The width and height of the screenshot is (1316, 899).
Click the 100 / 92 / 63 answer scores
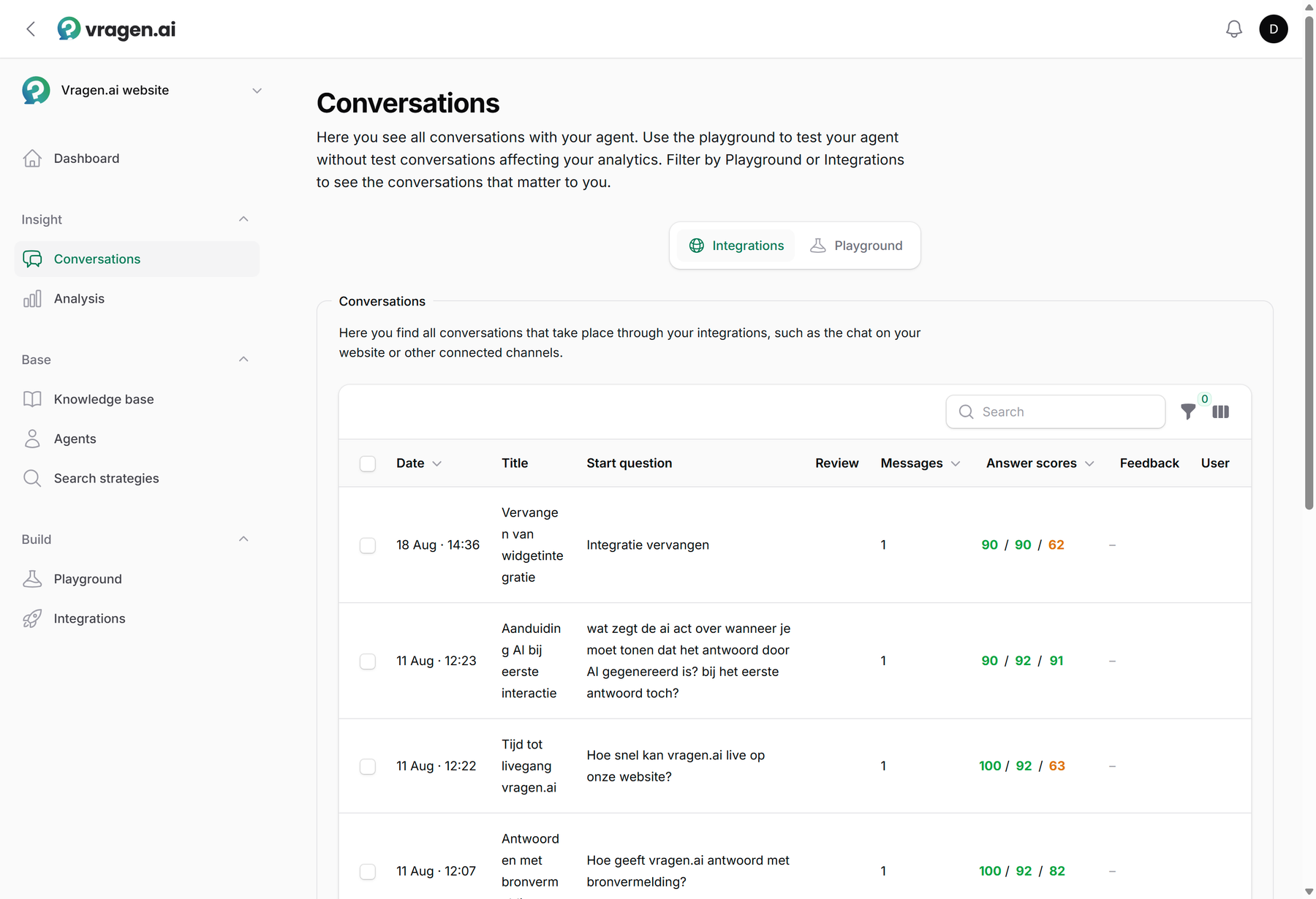pyautogui.click(x=1022, y=766)
